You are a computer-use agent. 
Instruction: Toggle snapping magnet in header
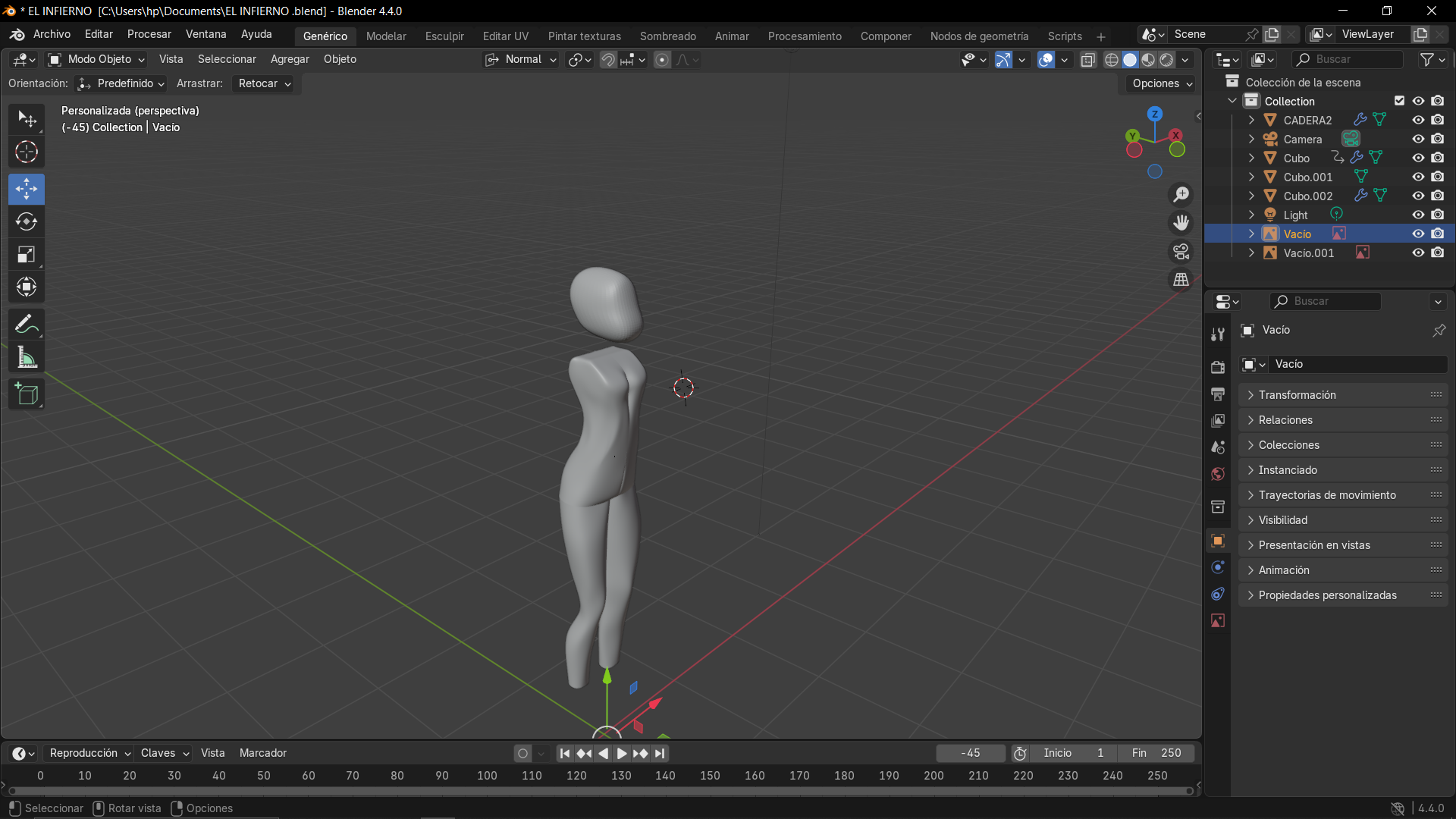pyautogui.click(x=607, y=60)
